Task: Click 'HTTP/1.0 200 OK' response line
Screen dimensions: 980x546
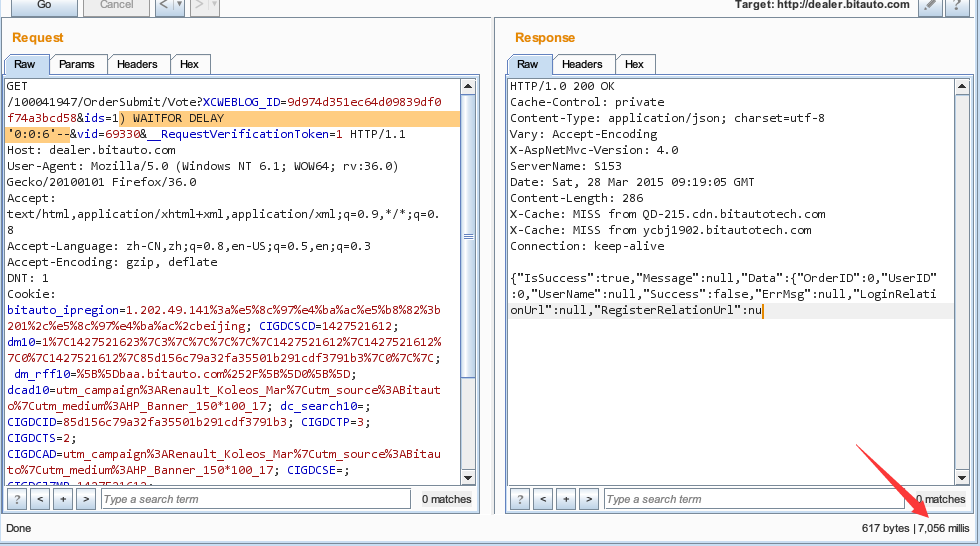Action: [562, 86]
